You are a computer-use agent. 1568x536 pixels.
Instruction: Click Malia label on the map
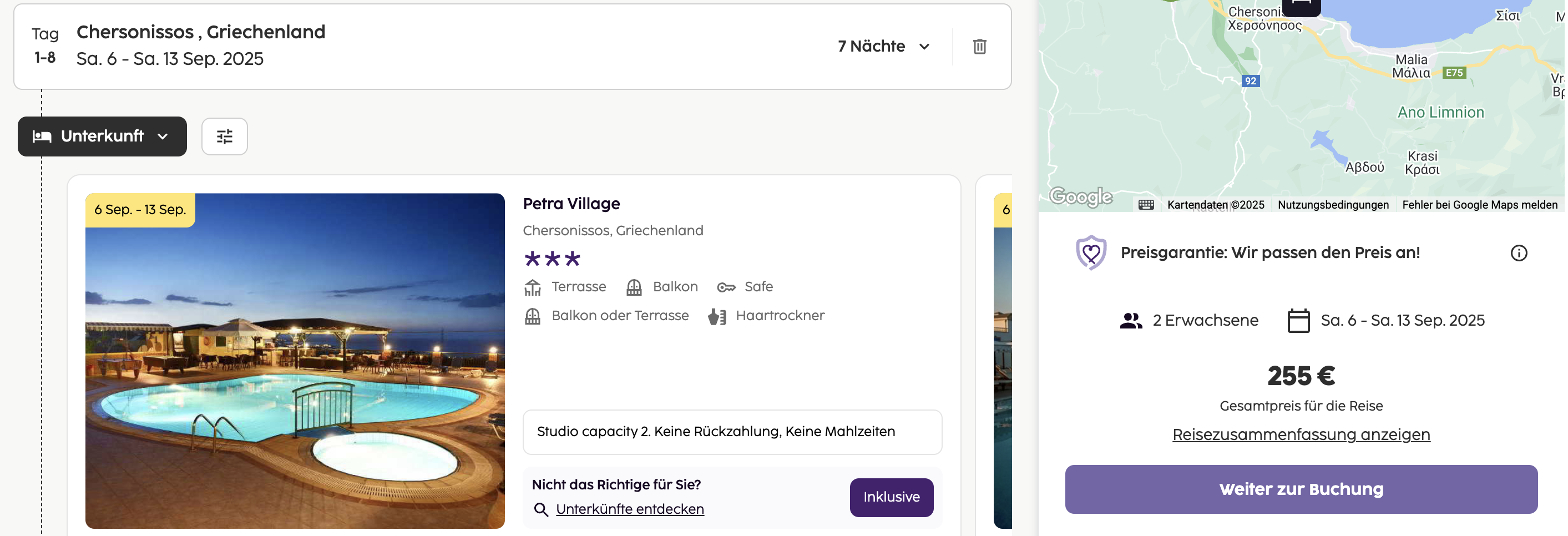click(1410, 67)
